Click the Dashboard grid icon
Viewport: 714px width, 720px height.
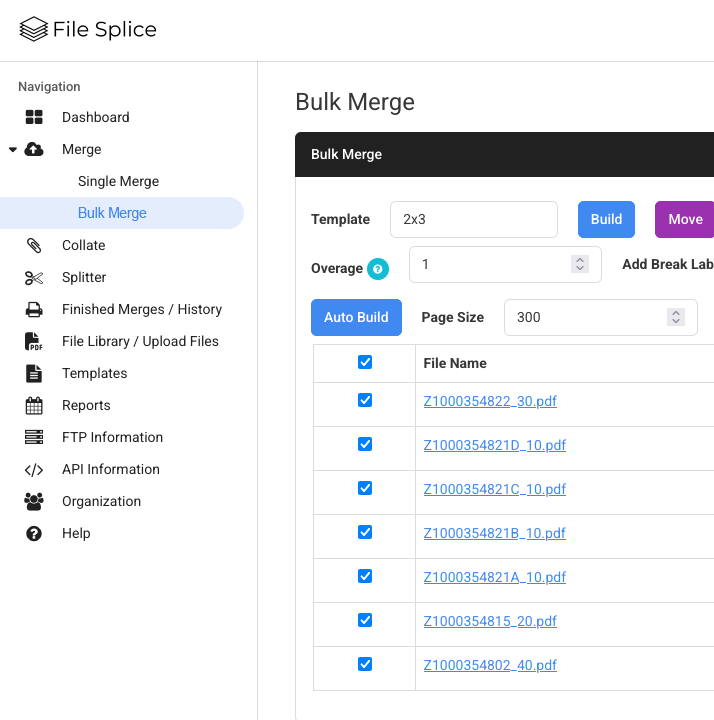pos(34,117)
